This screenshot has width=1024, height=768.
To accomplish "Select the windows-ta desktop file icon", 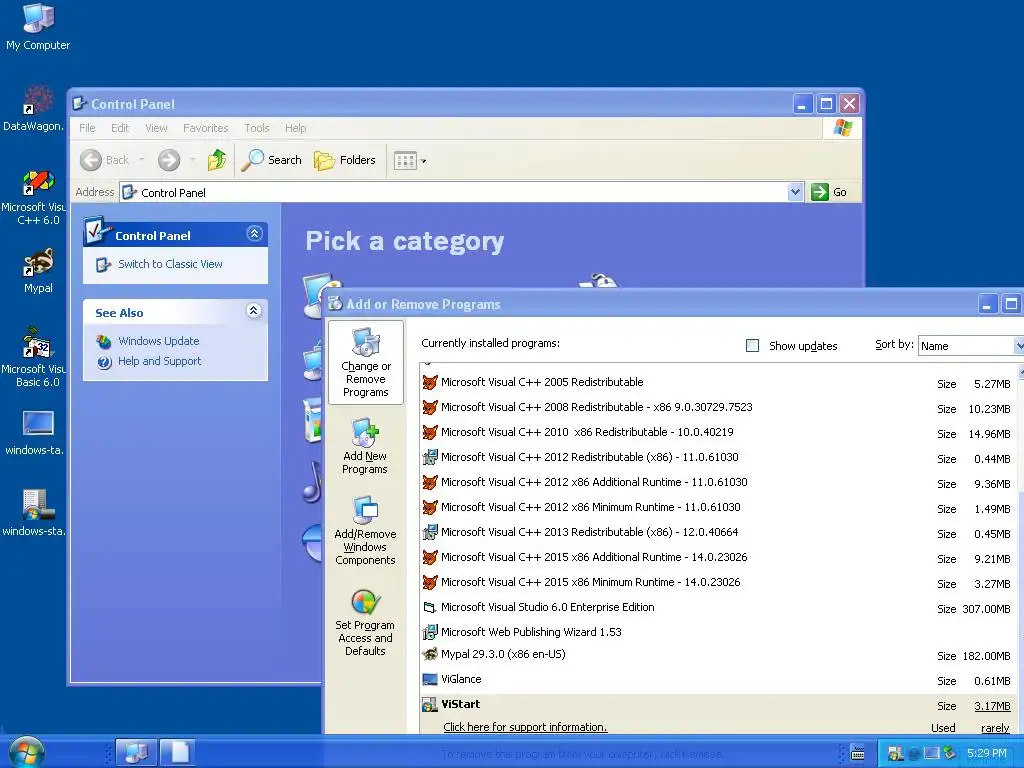I will [x=34, y=432].
